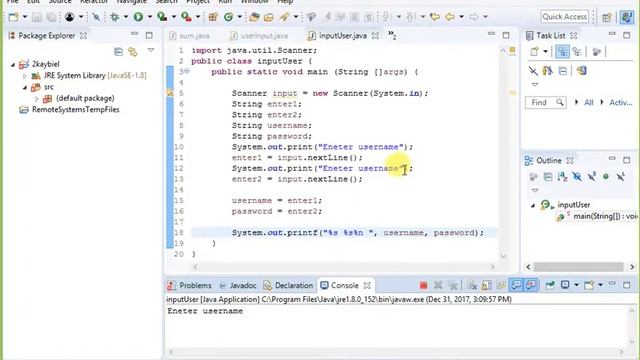Viewport: 640px width, 360px height.
Task: Toggle Show Console When Standard Out Changes
Action: [x=516, y=285]
